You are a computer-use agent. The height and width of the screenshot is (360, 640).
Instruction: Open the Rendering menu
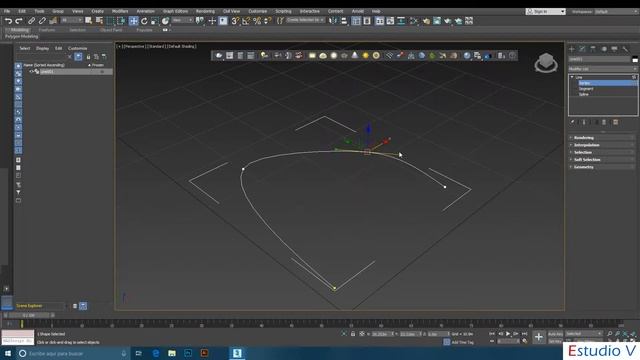[x=205, y=11]
